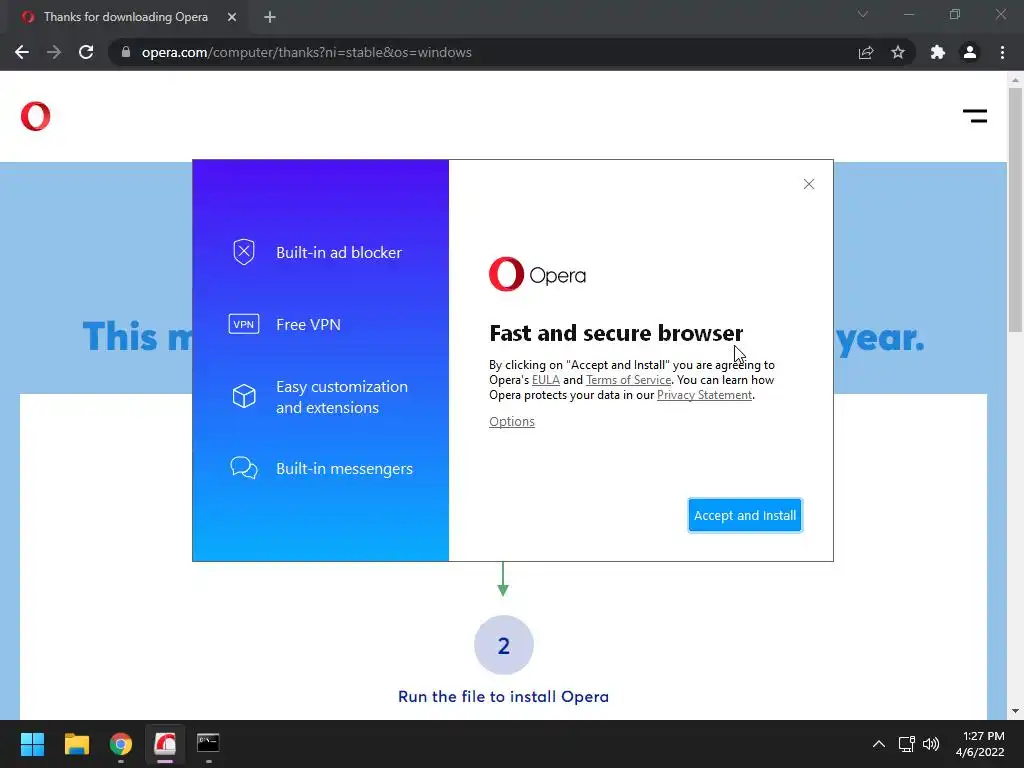Open the Terms of Service link
Image resolution: width=1024 pixels, height=768 pixels.
(x=628, y=379)
